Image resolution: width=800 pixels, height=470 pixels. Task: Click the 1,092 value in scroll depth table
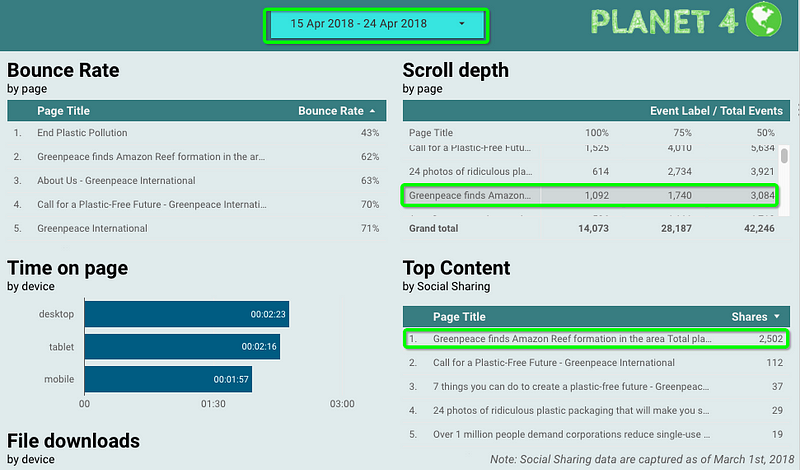596,195
